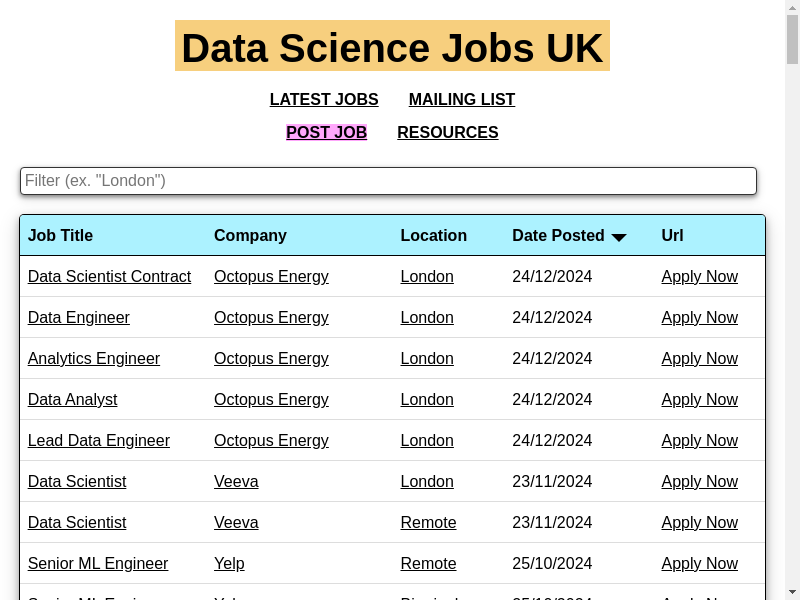Focus the job filter text field
This screenshot has width=800, height=600.
(x=388, y=181)
